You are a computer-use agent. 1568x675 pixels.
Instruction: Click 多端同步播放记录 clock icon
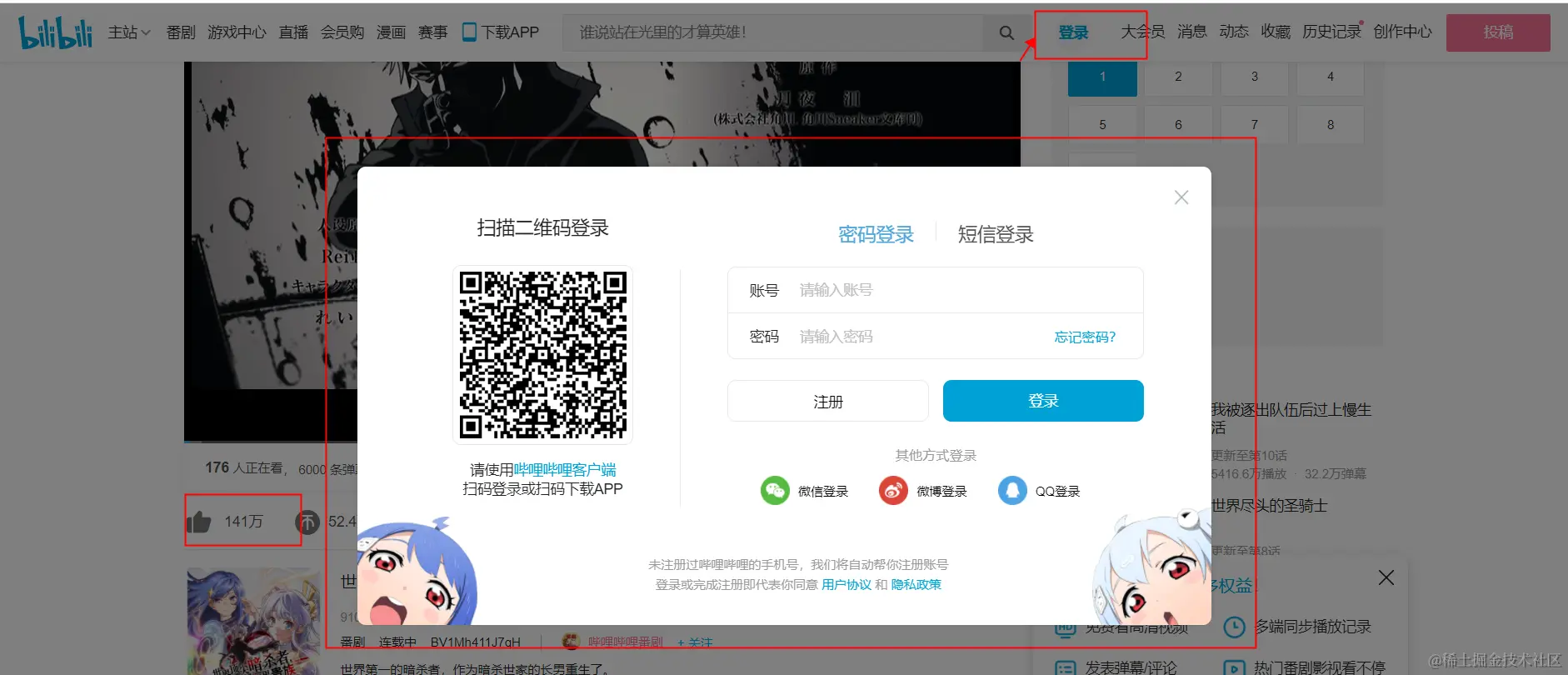point(1234,627)
